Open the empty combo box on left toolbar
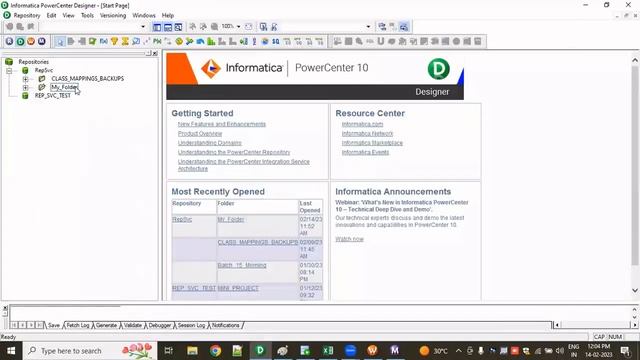This screenshot has height=360, width=640. click(143, 27)
